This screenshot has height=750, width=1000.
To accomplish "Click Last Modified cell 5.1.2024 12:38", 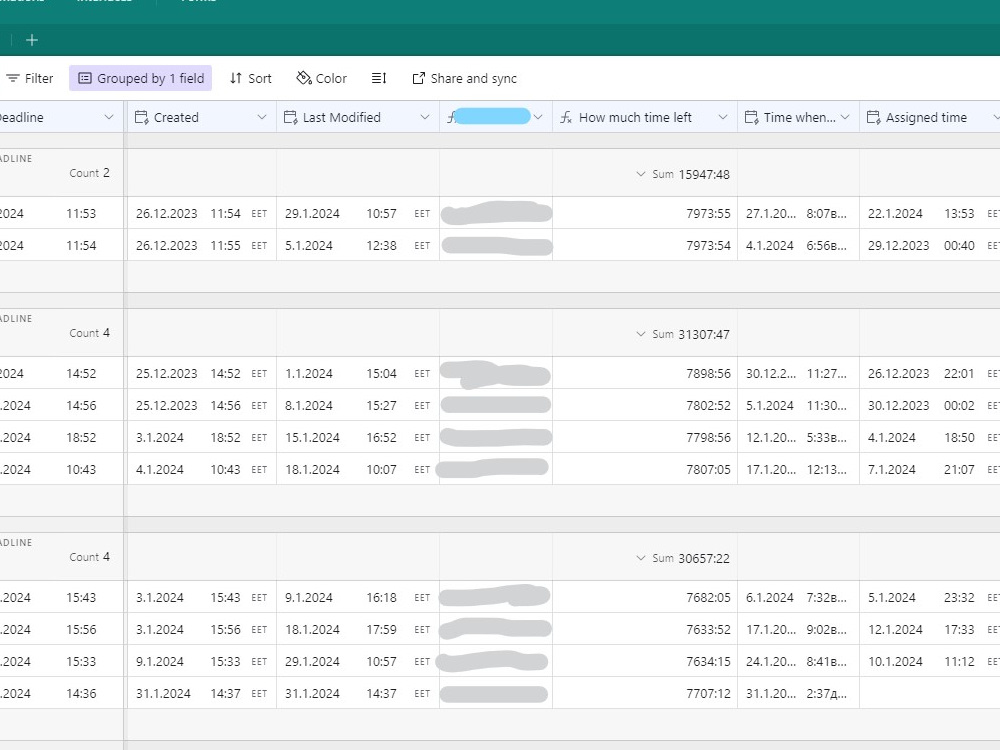I will (x=358, y=245).
